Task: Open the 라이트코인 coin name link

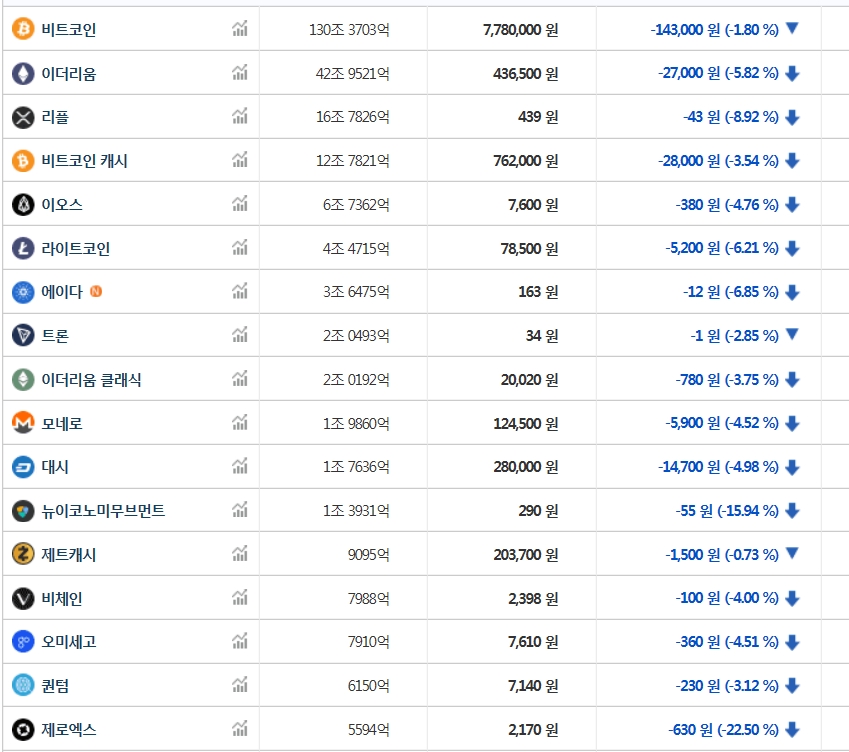Action: click(x=76, y=249)
